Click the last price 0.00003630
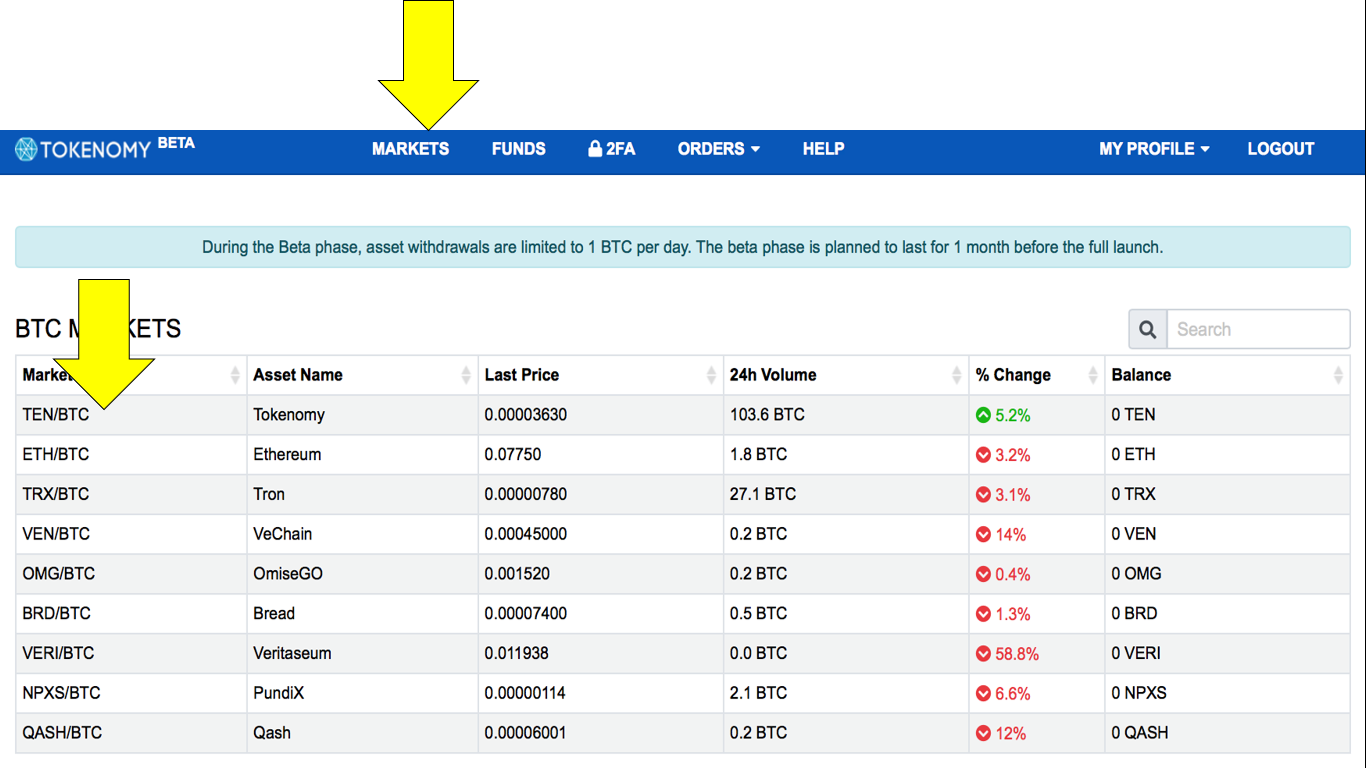 click(526, 414)
